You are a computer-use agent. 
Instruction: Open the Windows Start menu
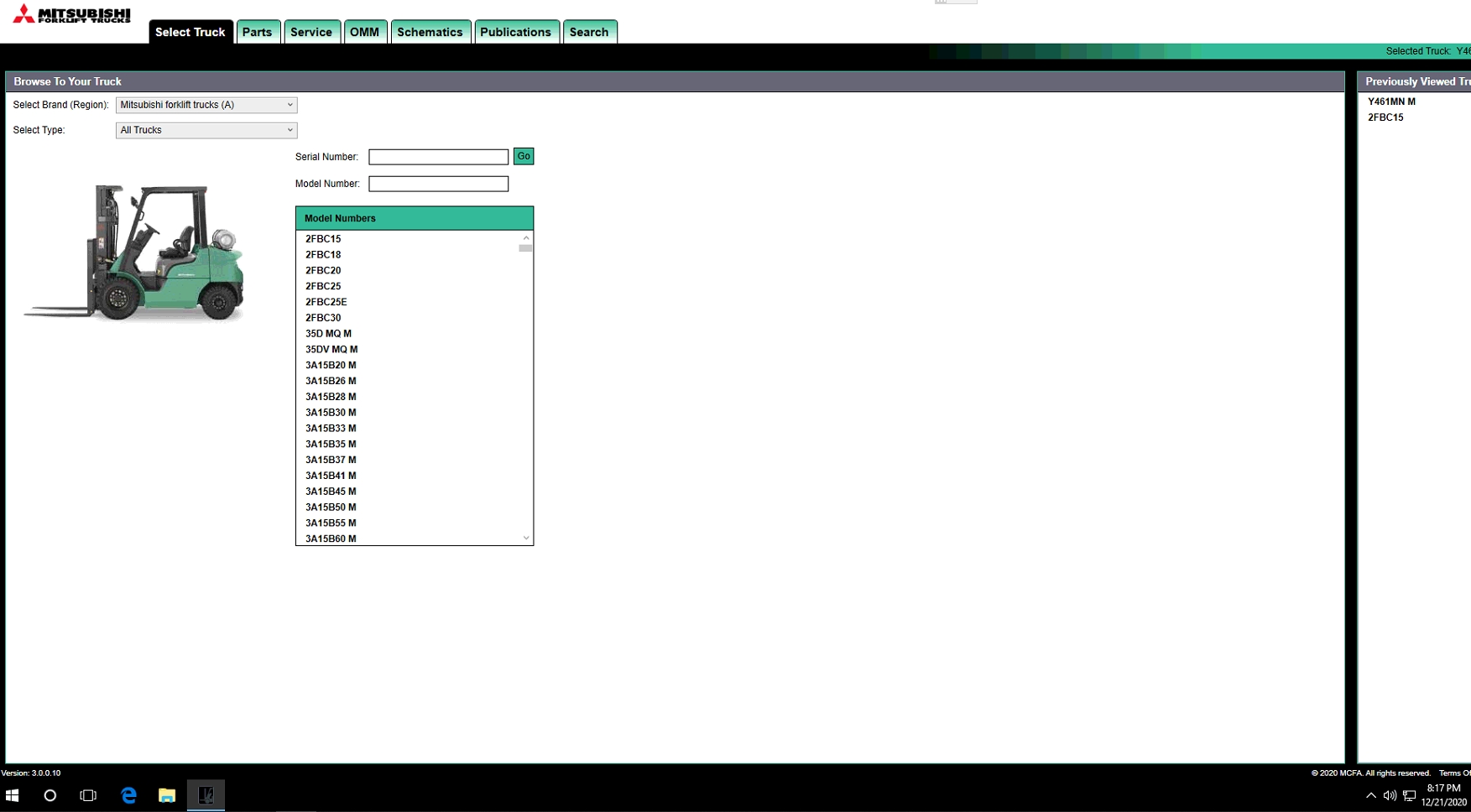click(12, 795)
